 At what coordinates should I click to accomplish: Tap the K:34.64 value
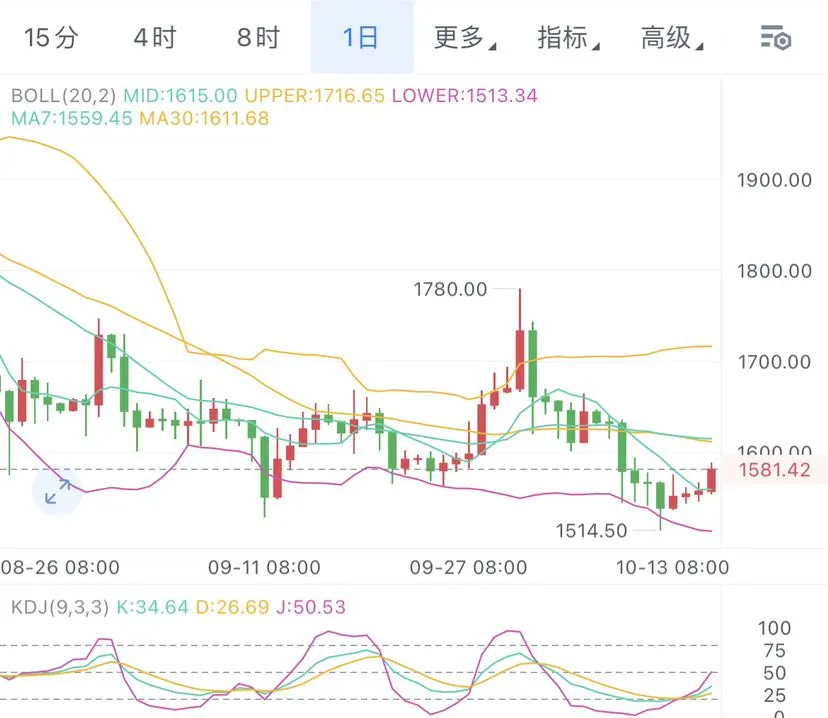click(x=152, y=607)
